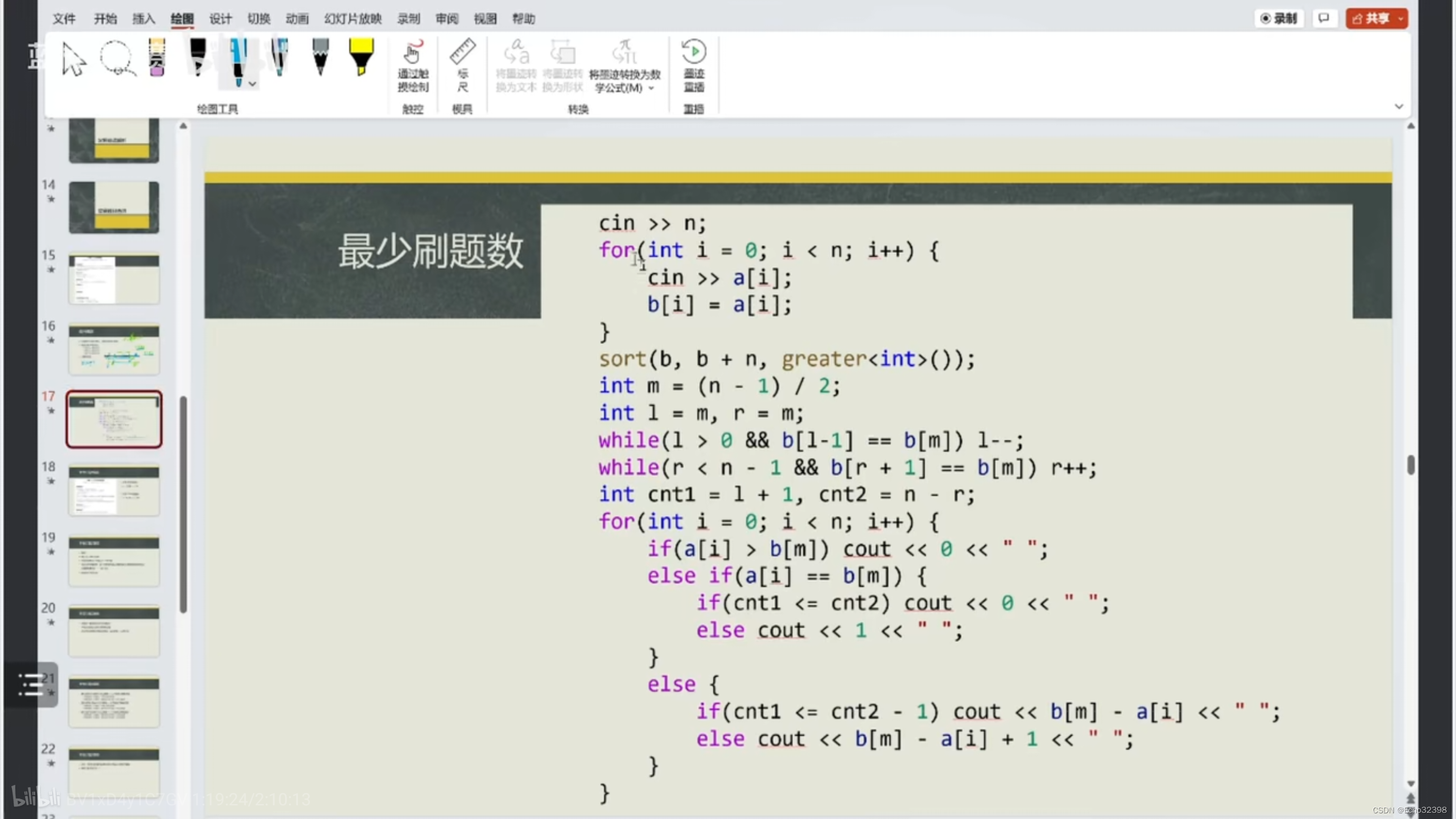
Task: Select slide 18 thumbnail
Action: point(114,490)
